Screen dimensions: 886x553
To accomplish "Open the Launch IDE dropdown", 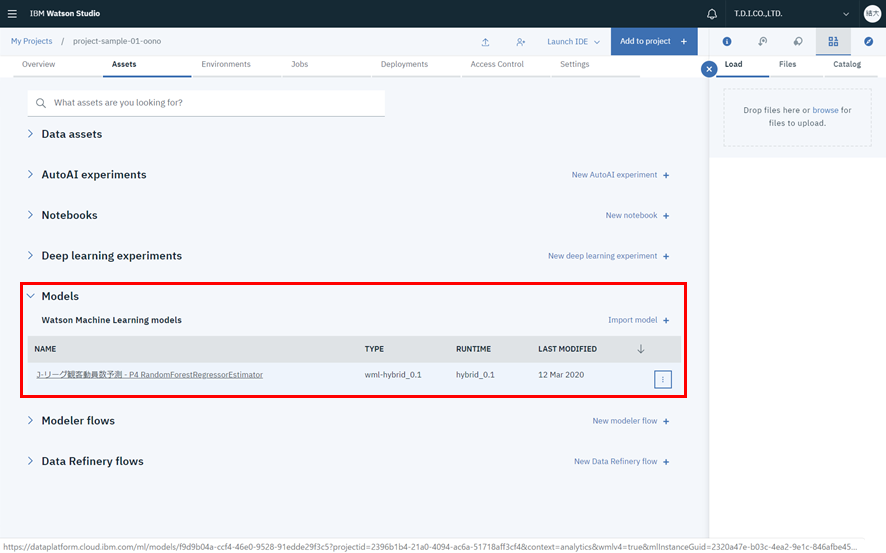I will point(573,42).
